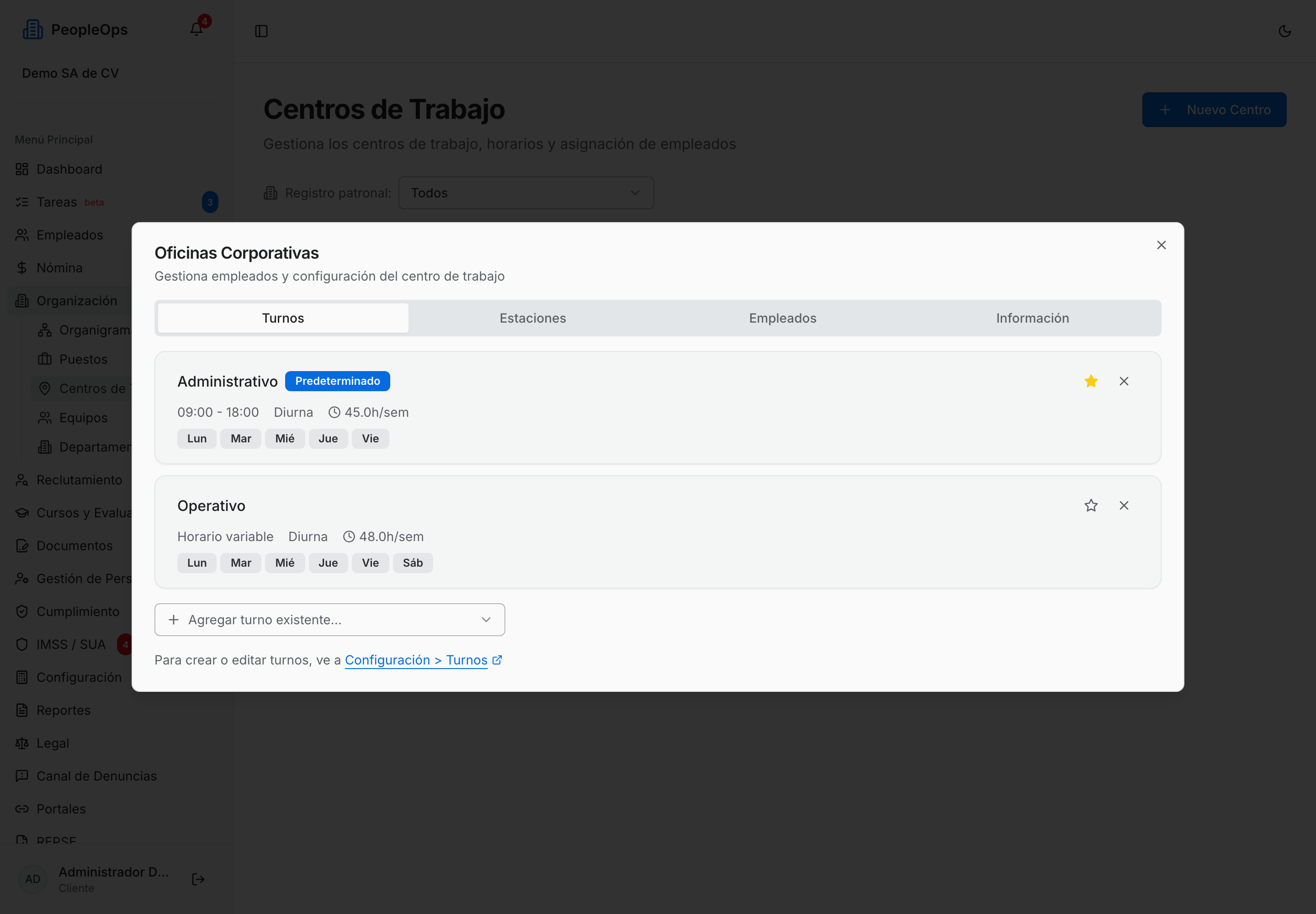Click the Documentos edit-file icon
1316x914 pixels.
click(22, 546)
